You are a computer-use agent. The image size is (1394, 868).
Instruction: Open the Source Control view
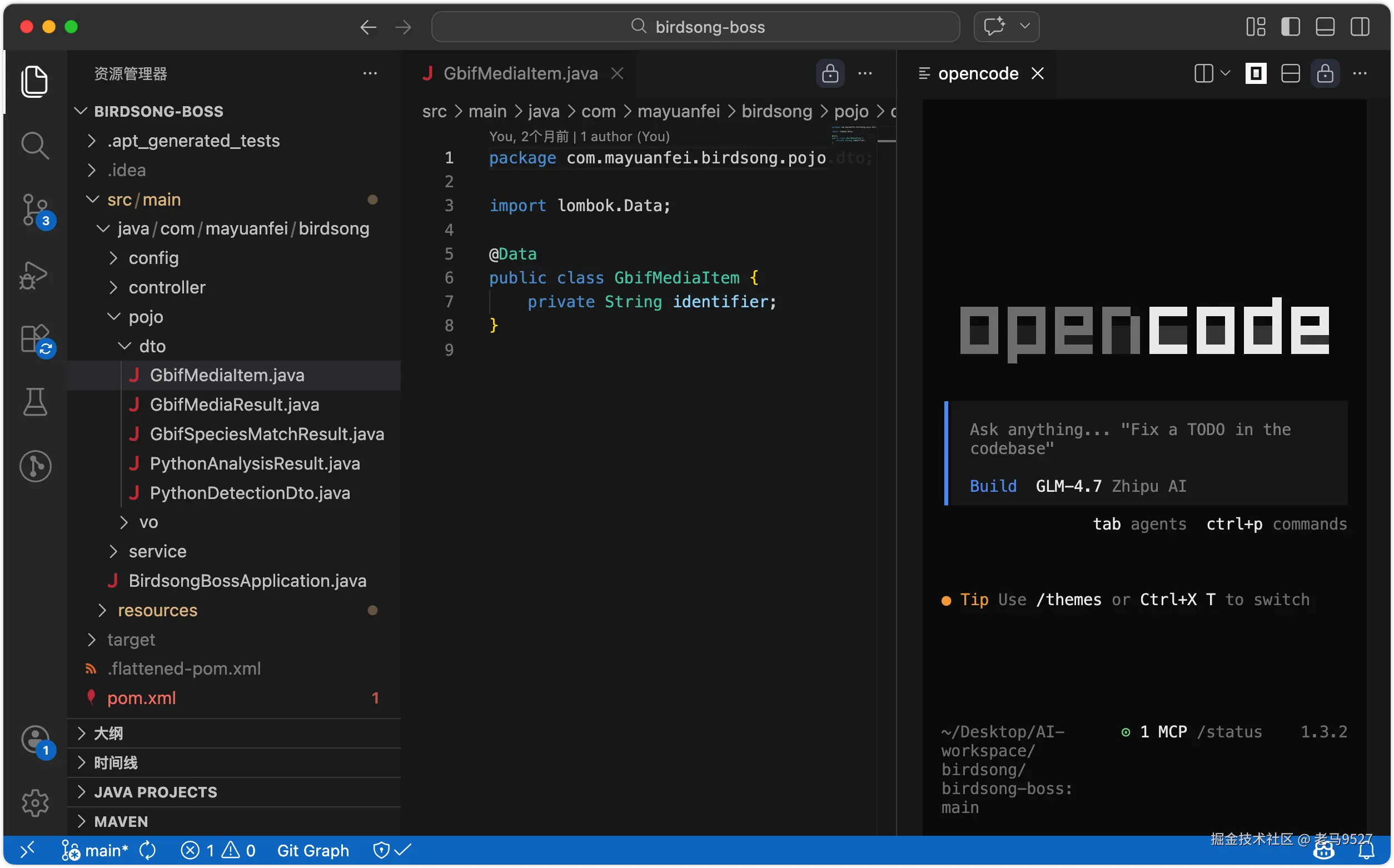coord(34,210)
